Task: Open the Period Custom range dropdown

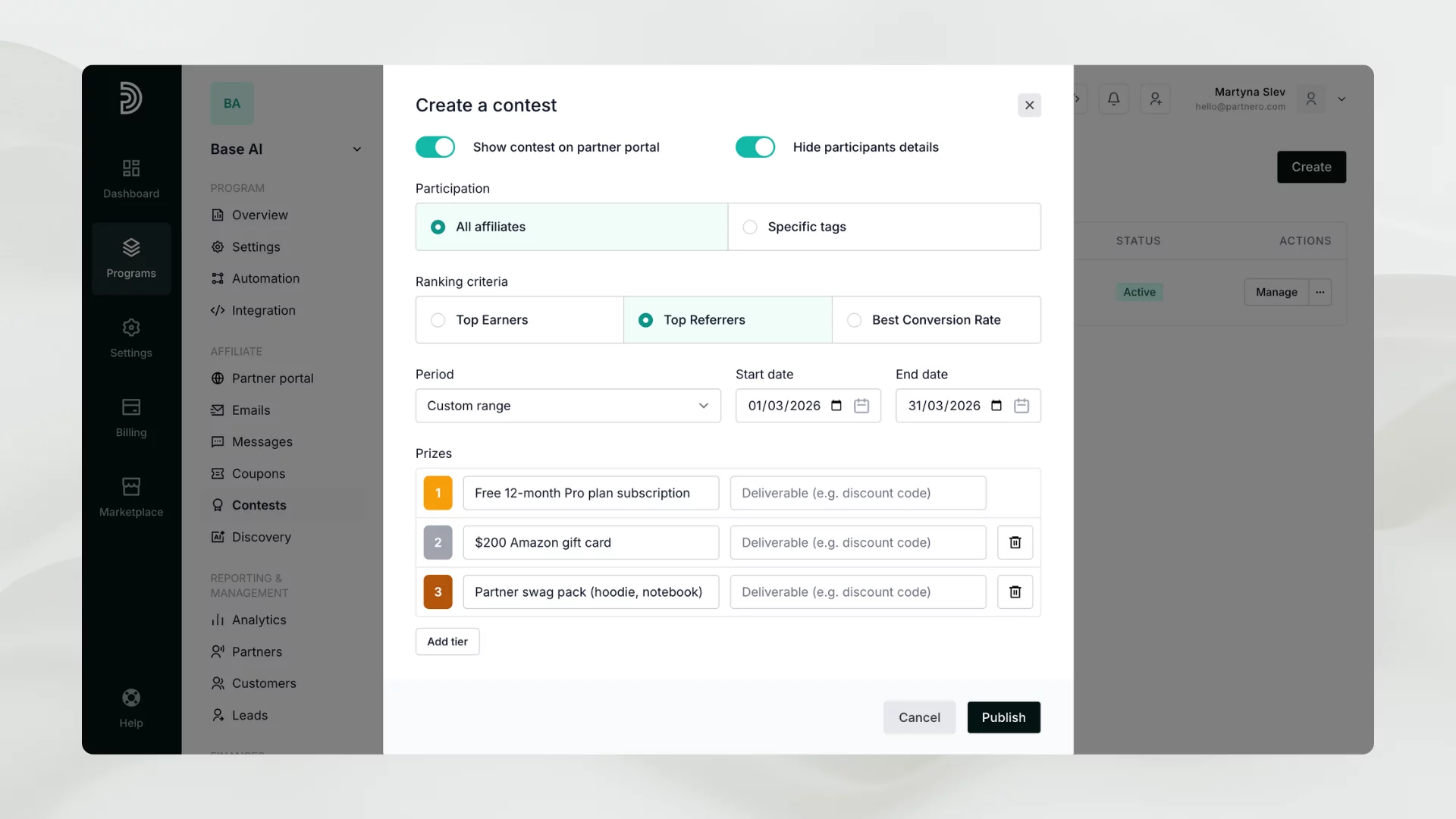Action: (x=567, y=406)
